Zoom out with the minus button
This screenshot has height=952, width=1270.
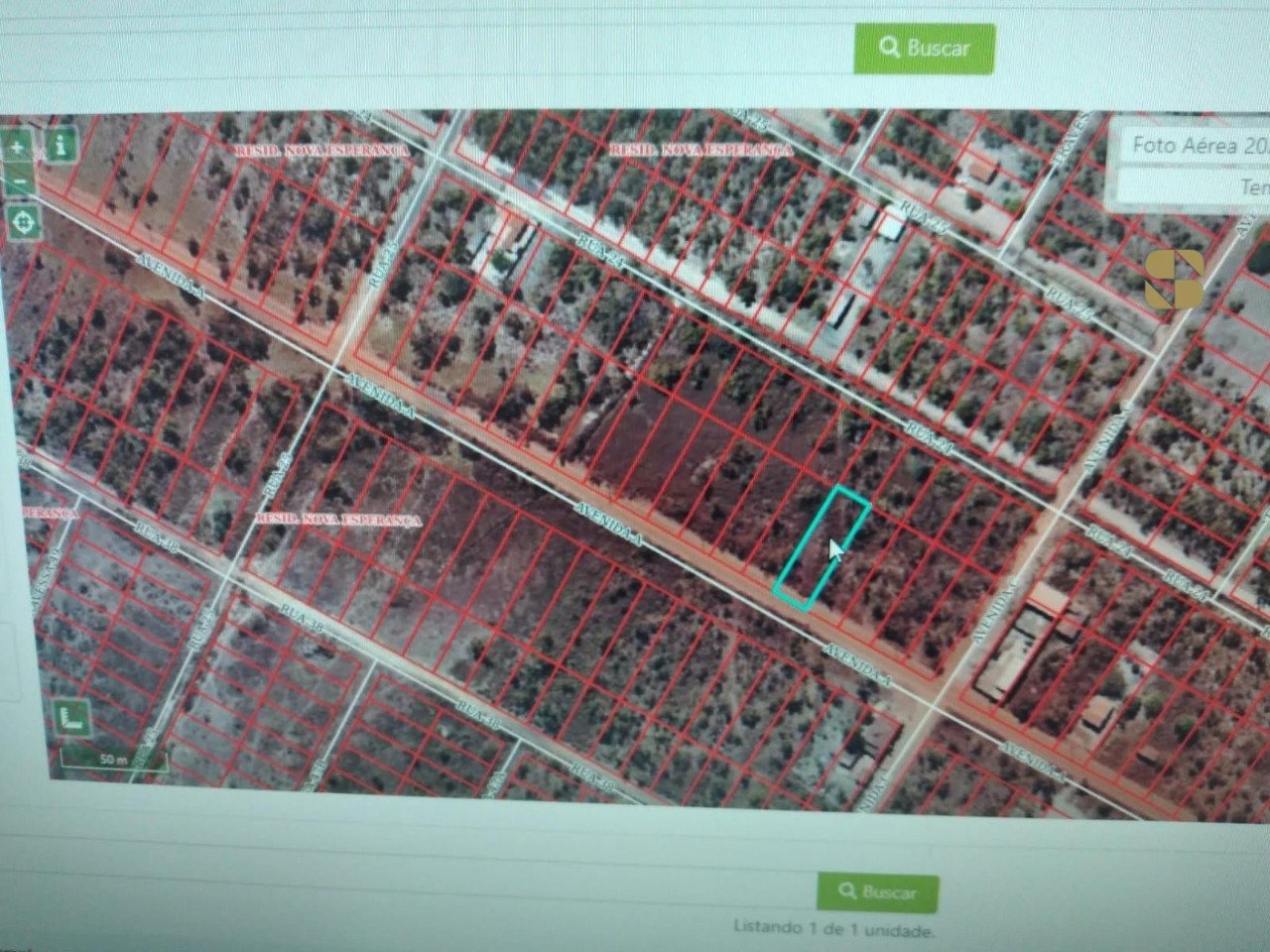coord(18,183)
